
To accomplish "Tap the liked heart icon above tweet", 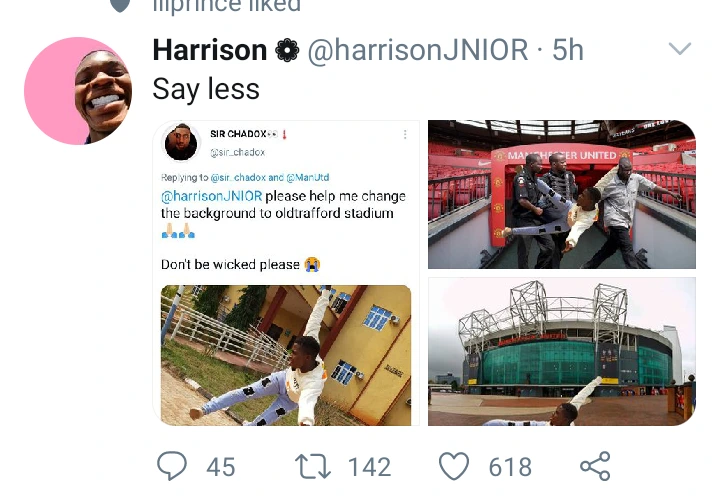I will 120,6.
